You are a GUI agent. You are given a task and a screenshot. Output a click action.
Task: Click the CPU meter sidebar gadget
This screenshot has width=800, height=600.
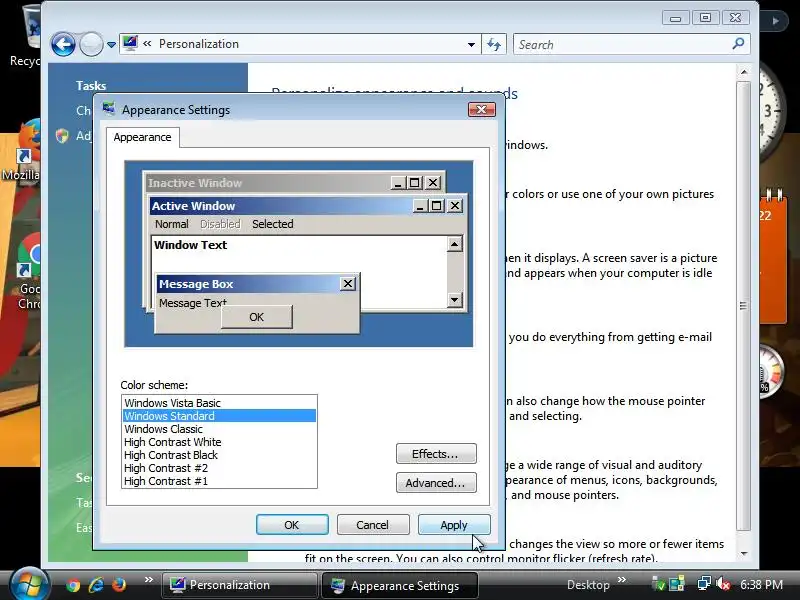(x=771, y=370)
